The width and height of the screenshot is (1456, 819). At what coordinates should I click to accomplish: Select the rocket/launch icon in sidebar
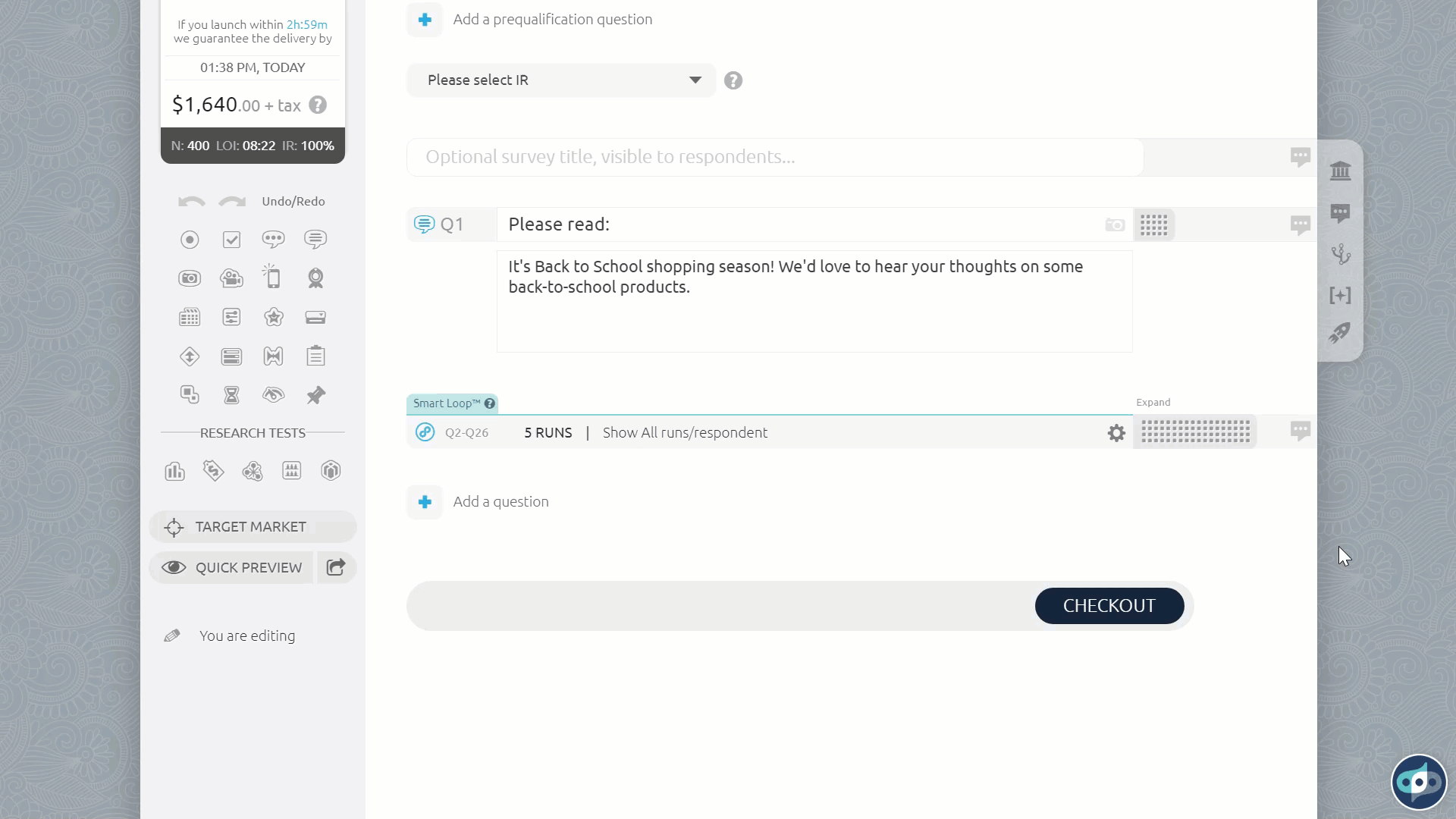click(1341, 335)
